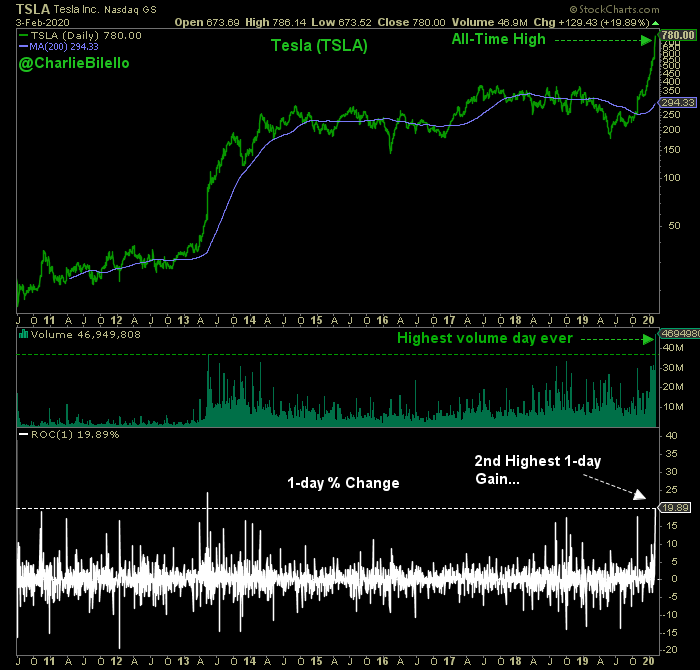
Task: Click year 12 on the bottom ROC time axis
Action: tap(116, 661)
